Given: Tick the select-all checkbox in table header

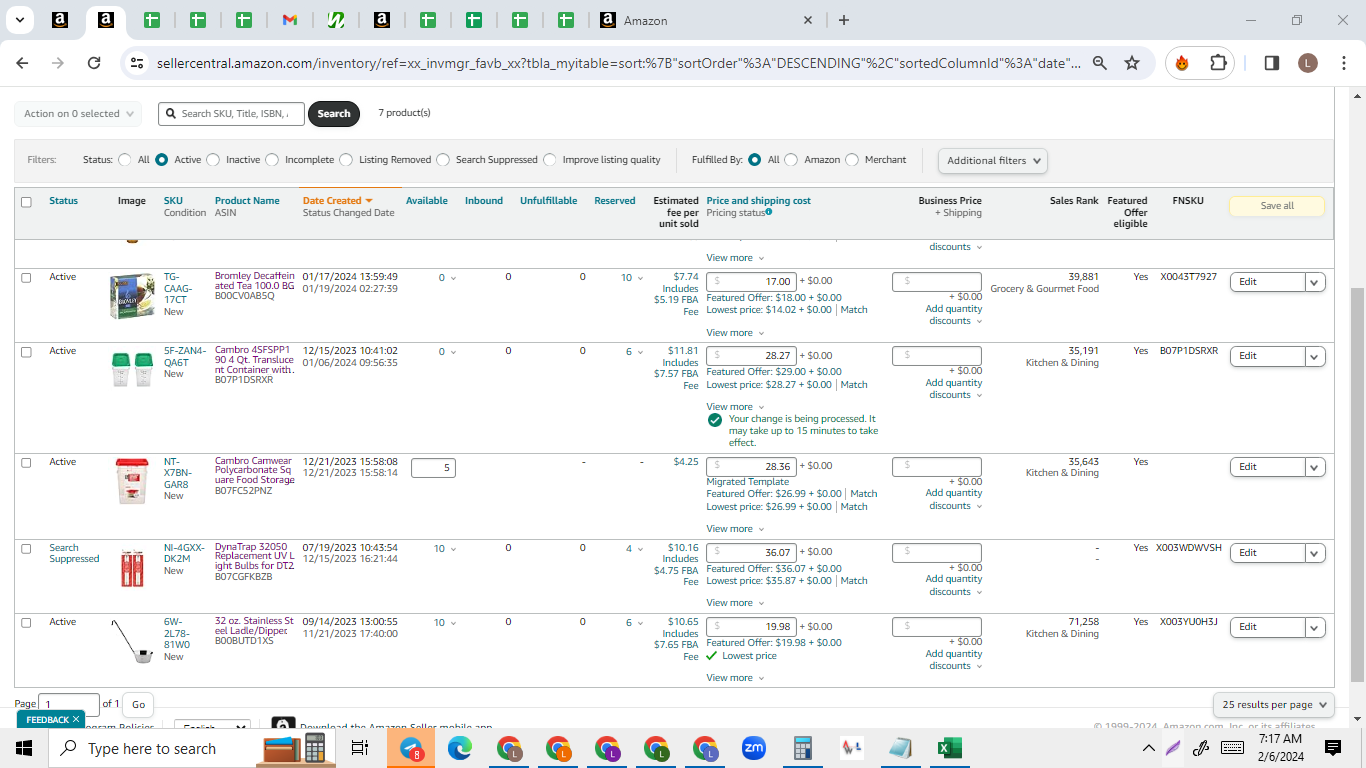Looking at the screenshot, I should (26, 202).
